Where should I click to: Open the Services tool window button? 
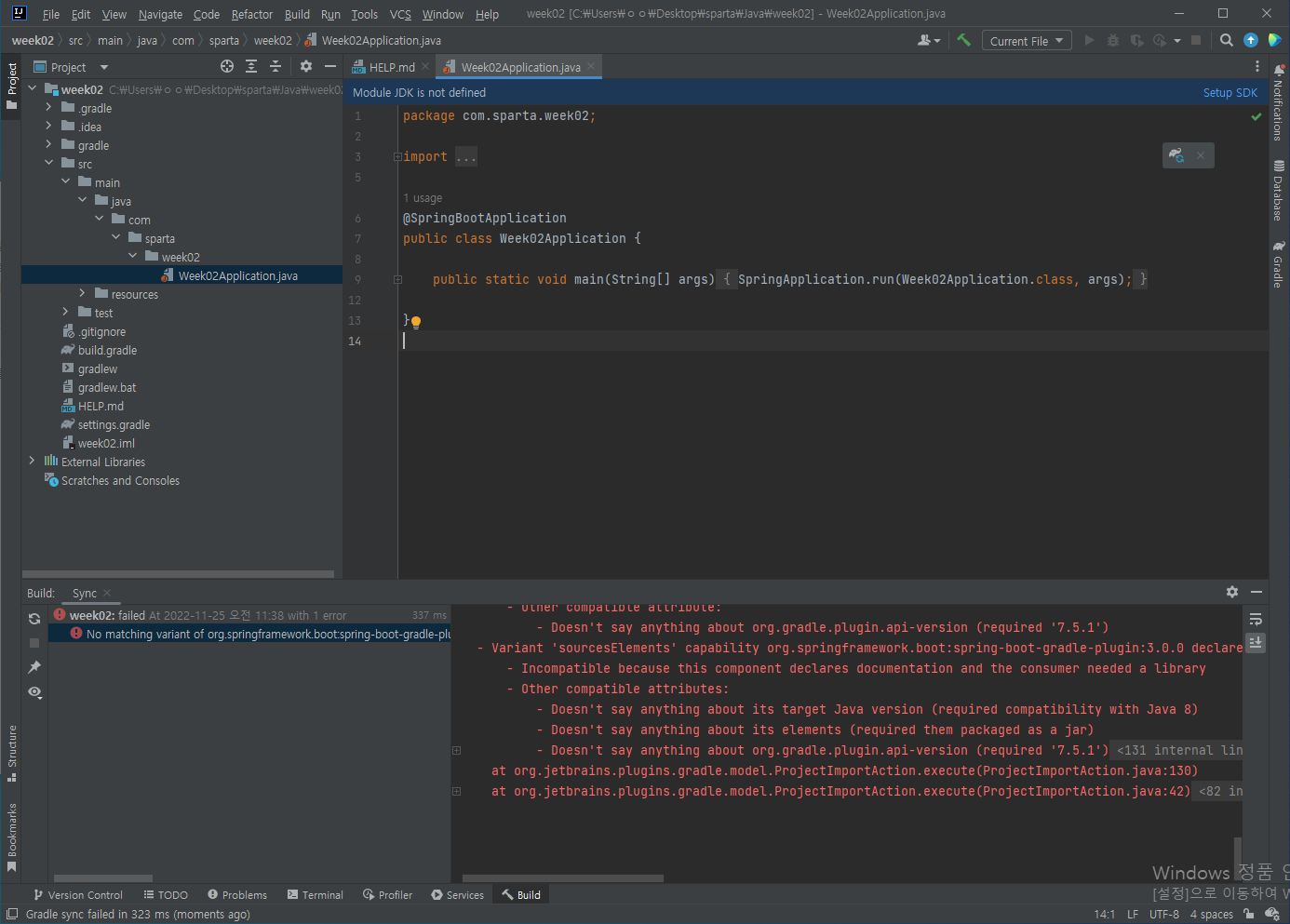click(x=458, y=895)
